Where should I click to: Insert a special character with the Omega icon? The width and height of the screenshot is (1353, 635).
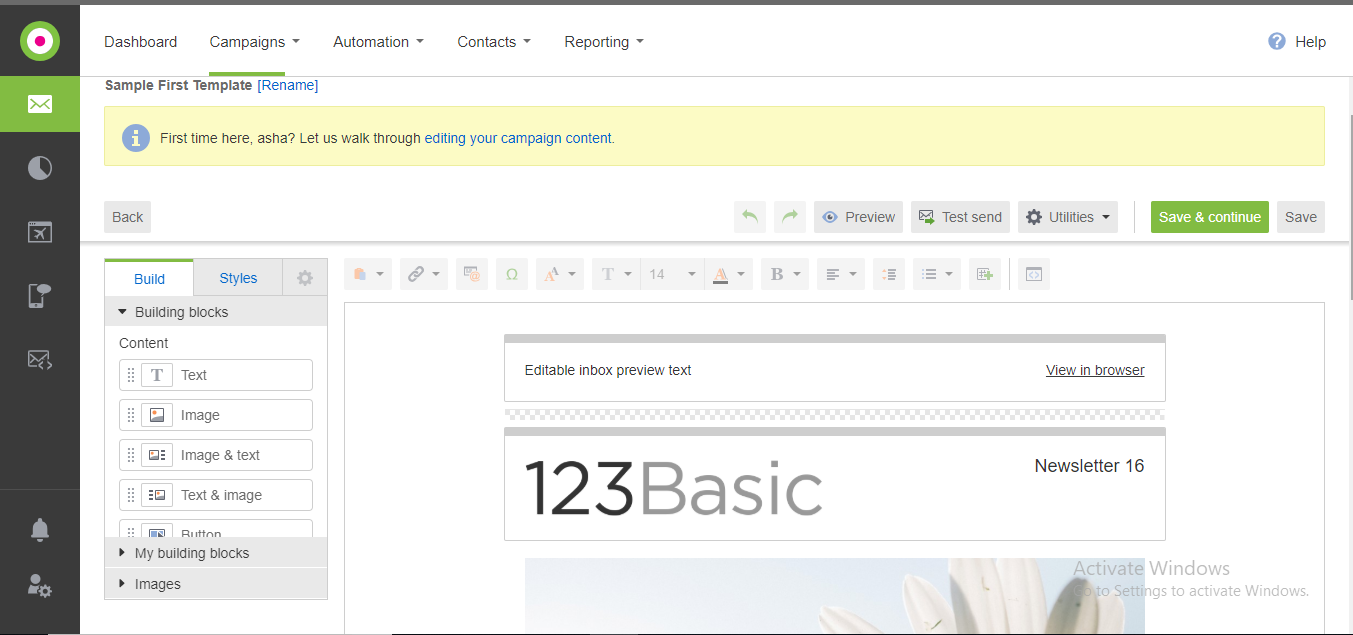512,274
